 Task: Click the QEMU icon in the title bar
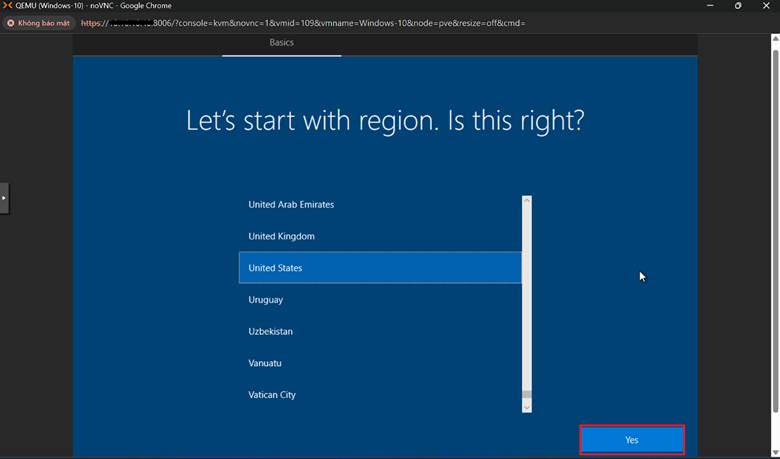point(7,6)
